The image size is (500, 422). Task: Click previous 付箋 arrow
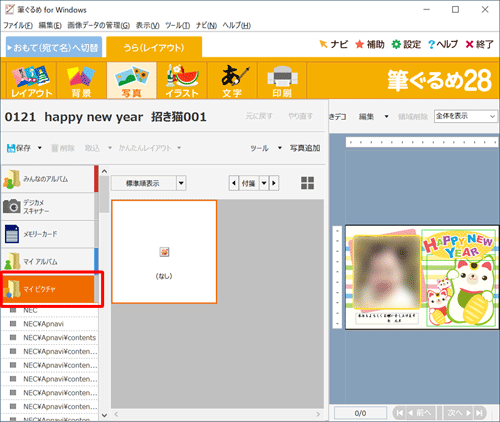(234, 183)
